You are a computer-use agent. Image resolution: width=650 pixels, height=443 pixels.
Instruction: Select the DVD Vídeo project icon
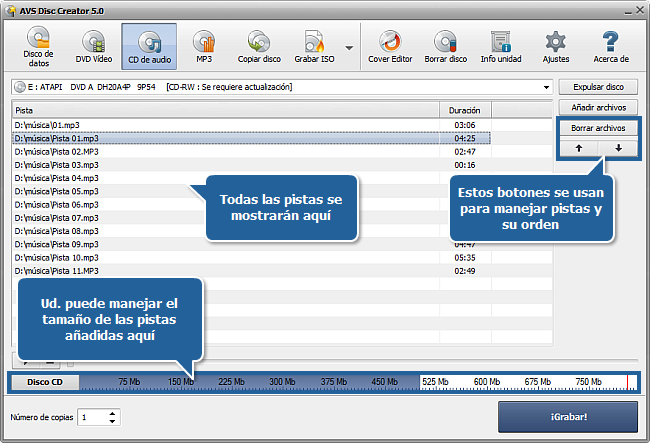[x=94, y=46]
